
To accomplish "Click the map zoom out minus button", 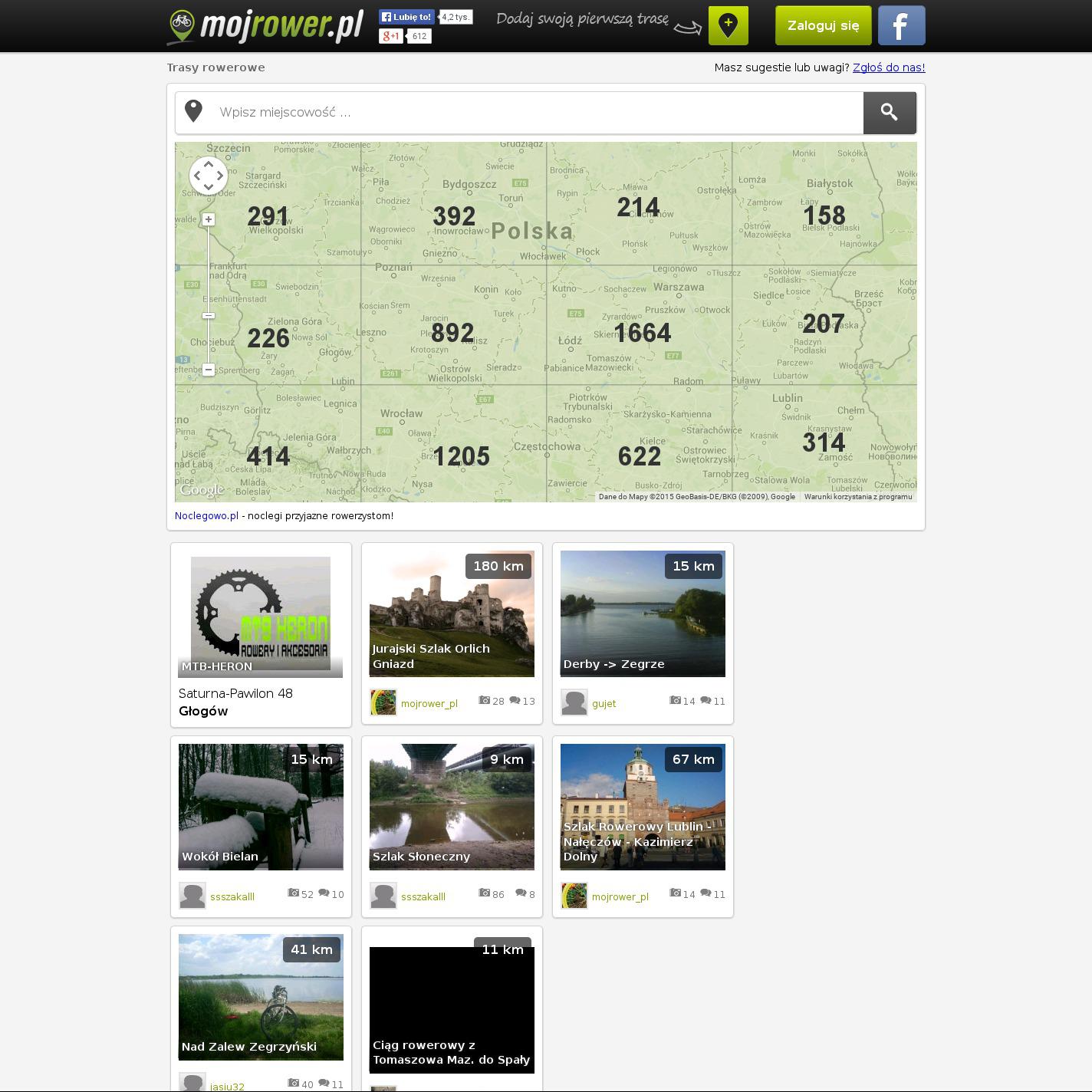I will click(x=209, y=370).
